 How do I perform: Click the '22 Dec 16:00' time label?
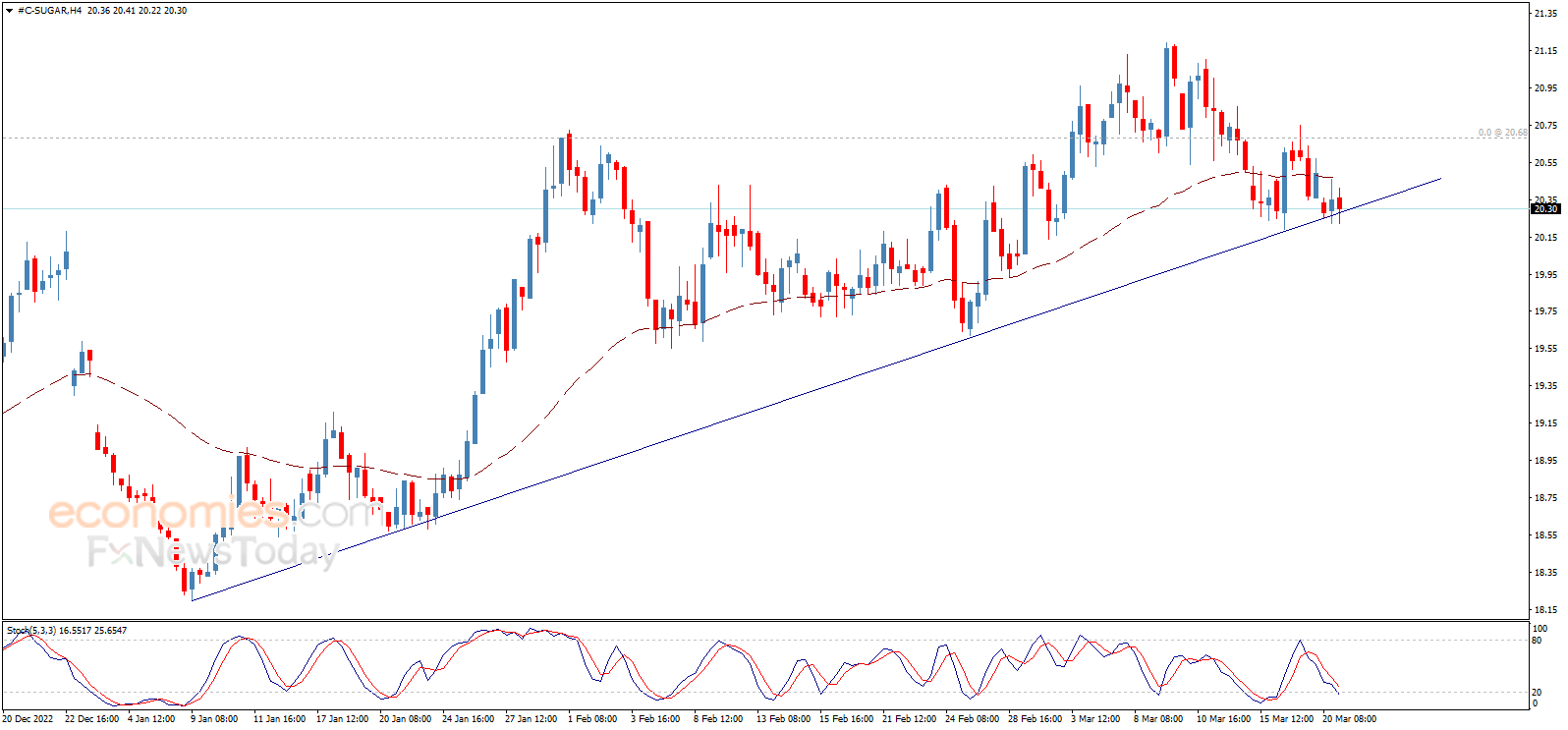91,719
